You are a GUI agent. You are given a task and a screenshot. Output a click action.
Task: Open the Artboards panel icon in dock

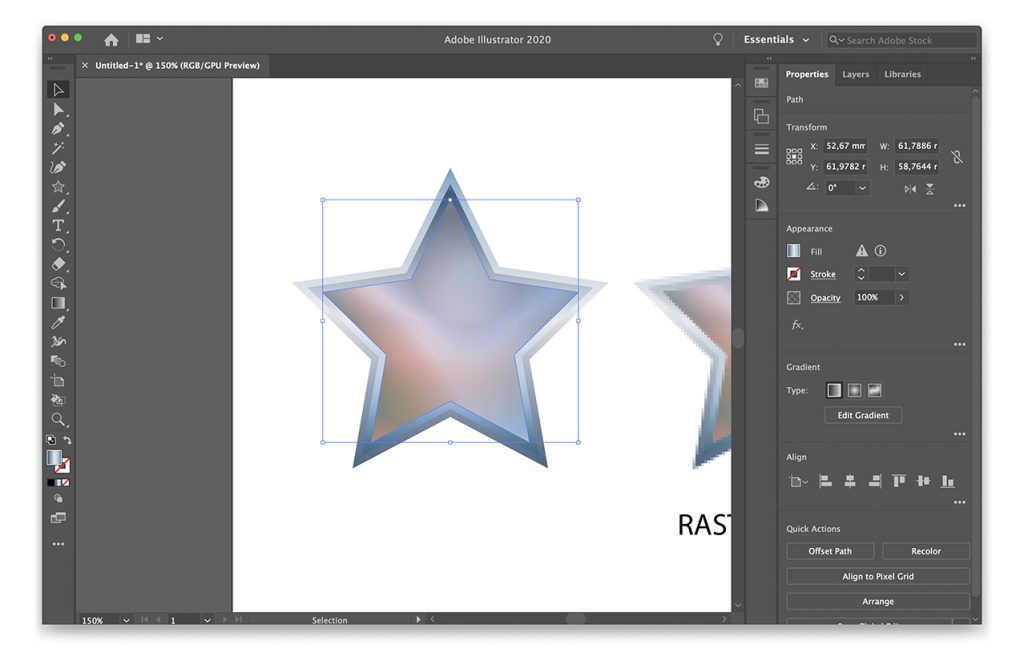coord(761,116)
